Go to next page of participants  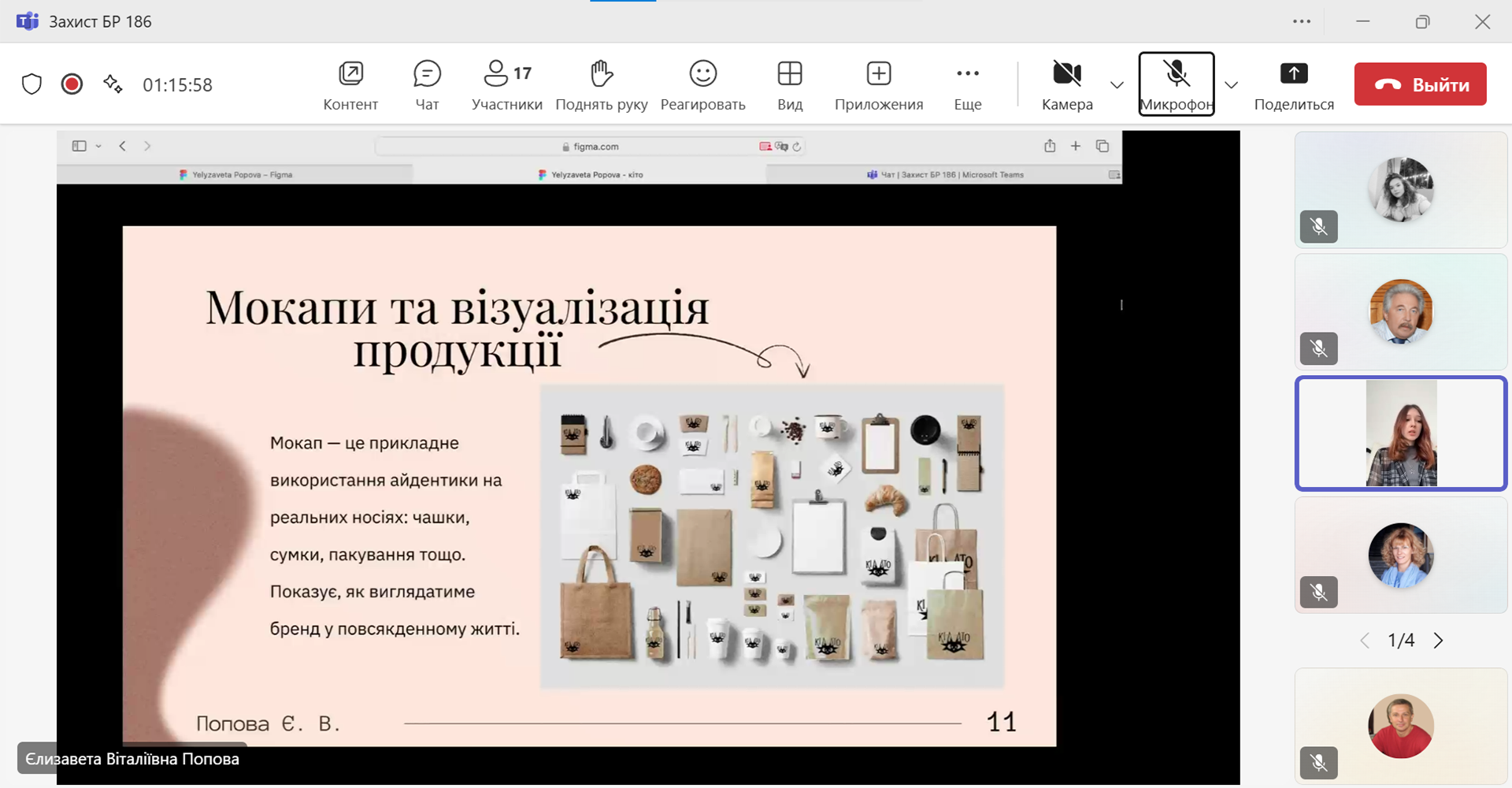1438,641
